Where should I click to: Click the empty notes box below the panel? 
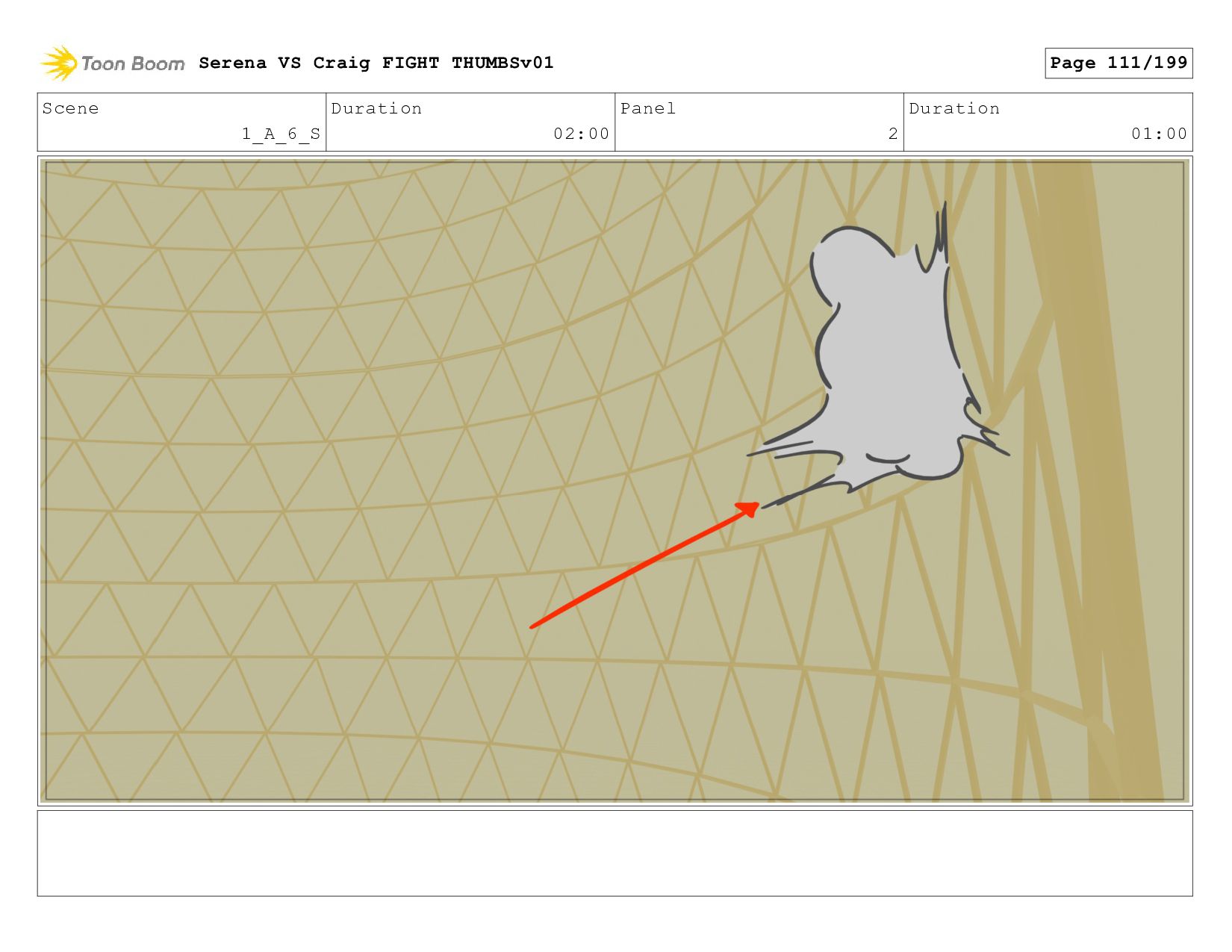[615, 853]
